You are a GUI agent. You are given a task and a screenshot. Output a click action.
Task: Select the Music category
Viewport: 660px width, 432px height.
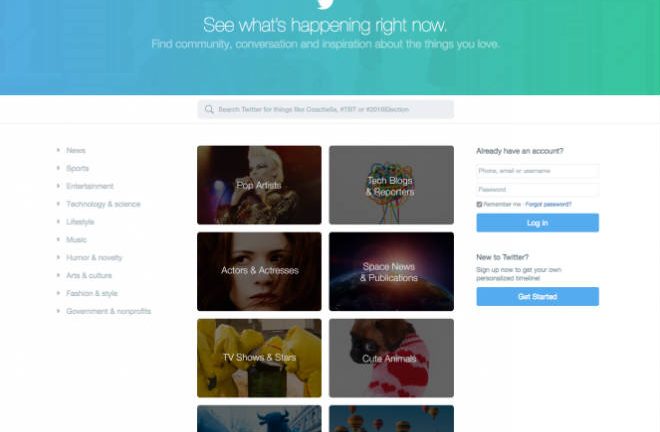tap(76, 240)
